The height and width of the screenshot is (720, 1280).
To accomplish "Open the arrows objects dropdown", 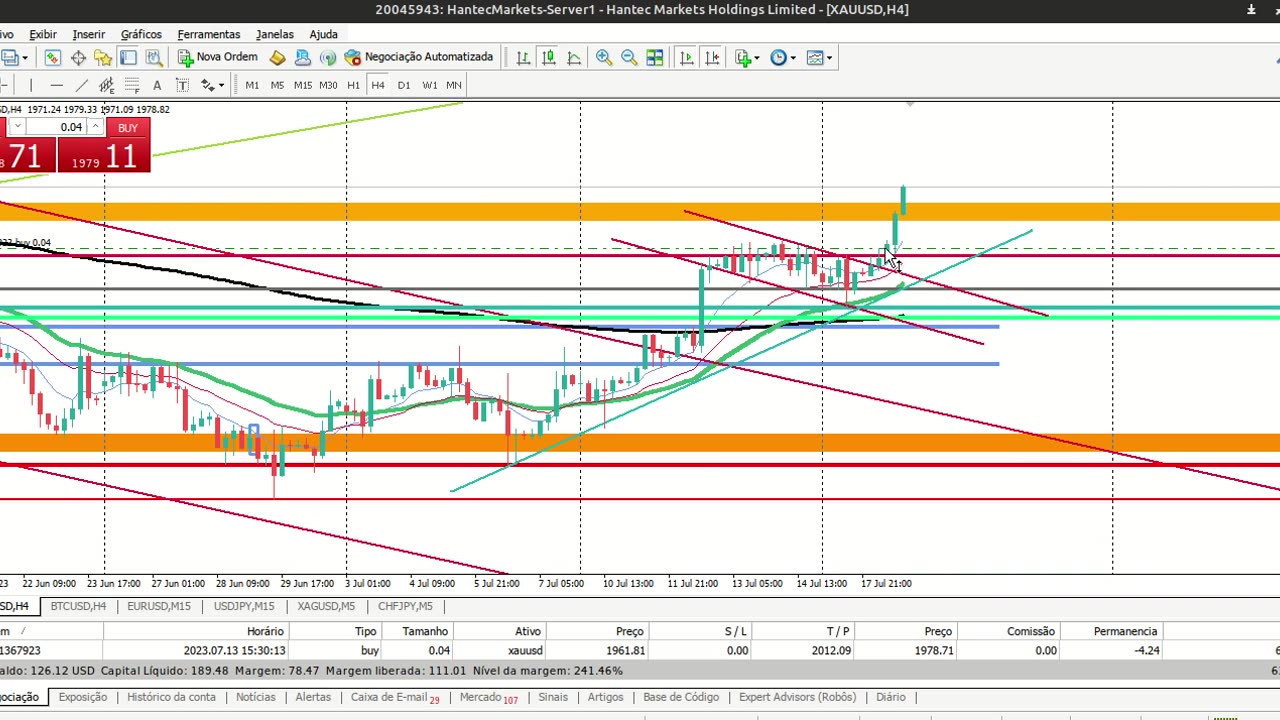I will pos(212,85).
